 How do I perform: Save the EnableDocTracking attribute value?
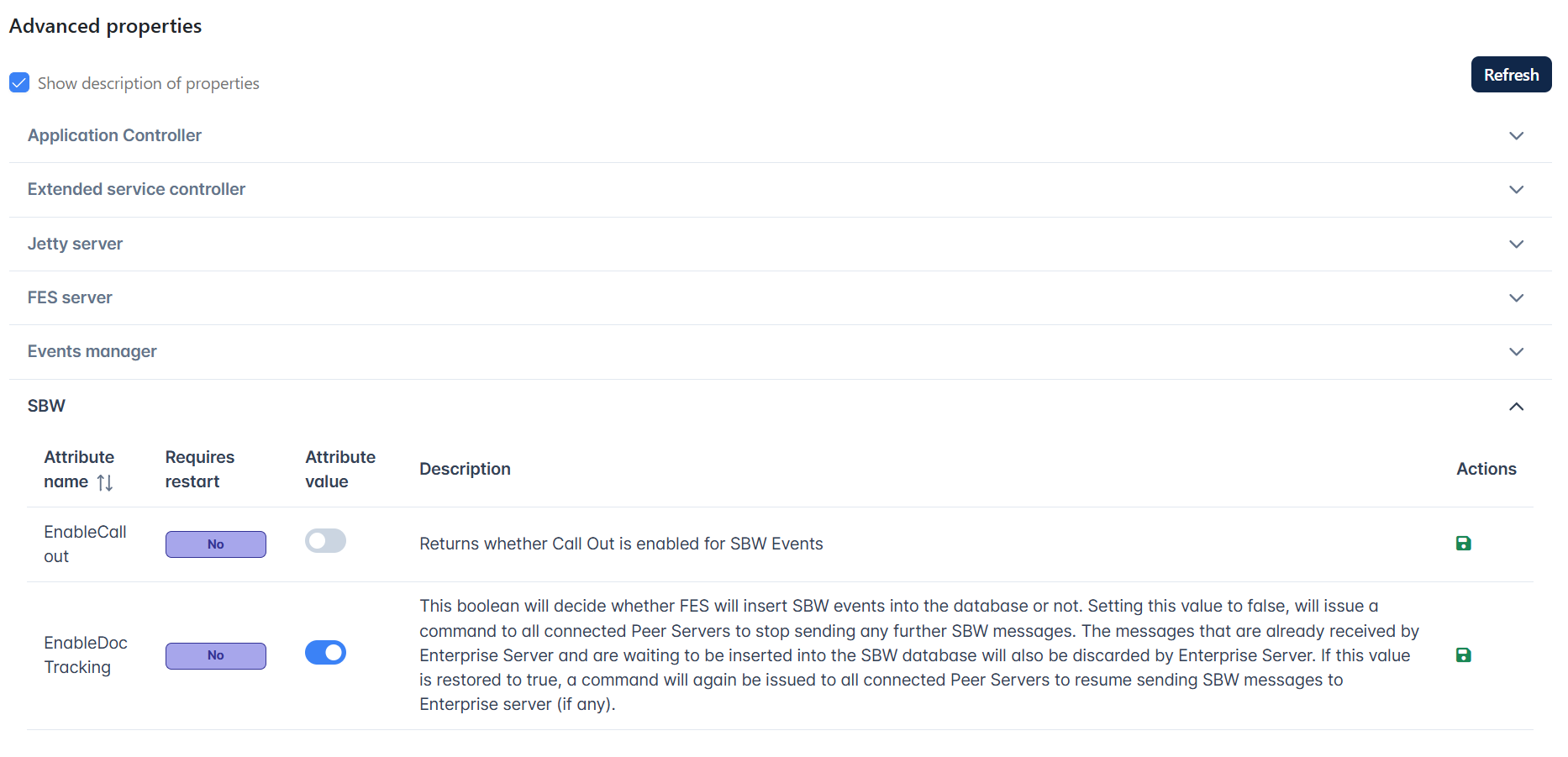[1463, 655]
